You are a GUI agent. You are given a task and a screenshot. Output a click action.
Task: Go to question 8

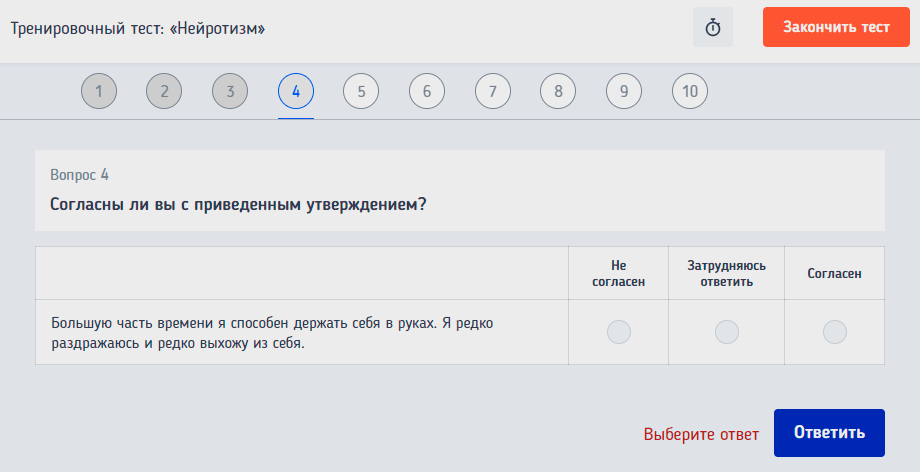(558, 92)
